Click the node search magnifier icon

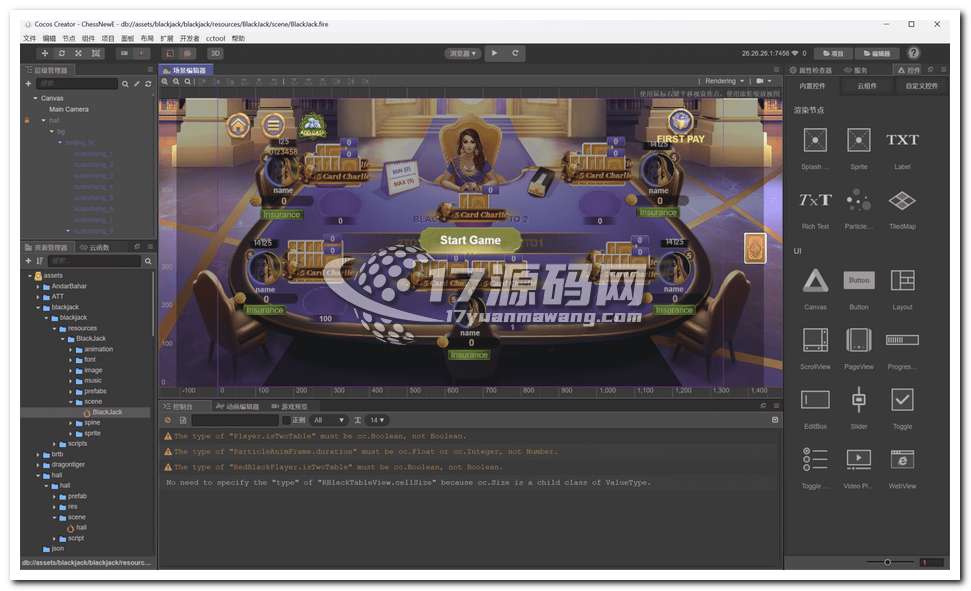pyautogui.click(x=125, y=84)
